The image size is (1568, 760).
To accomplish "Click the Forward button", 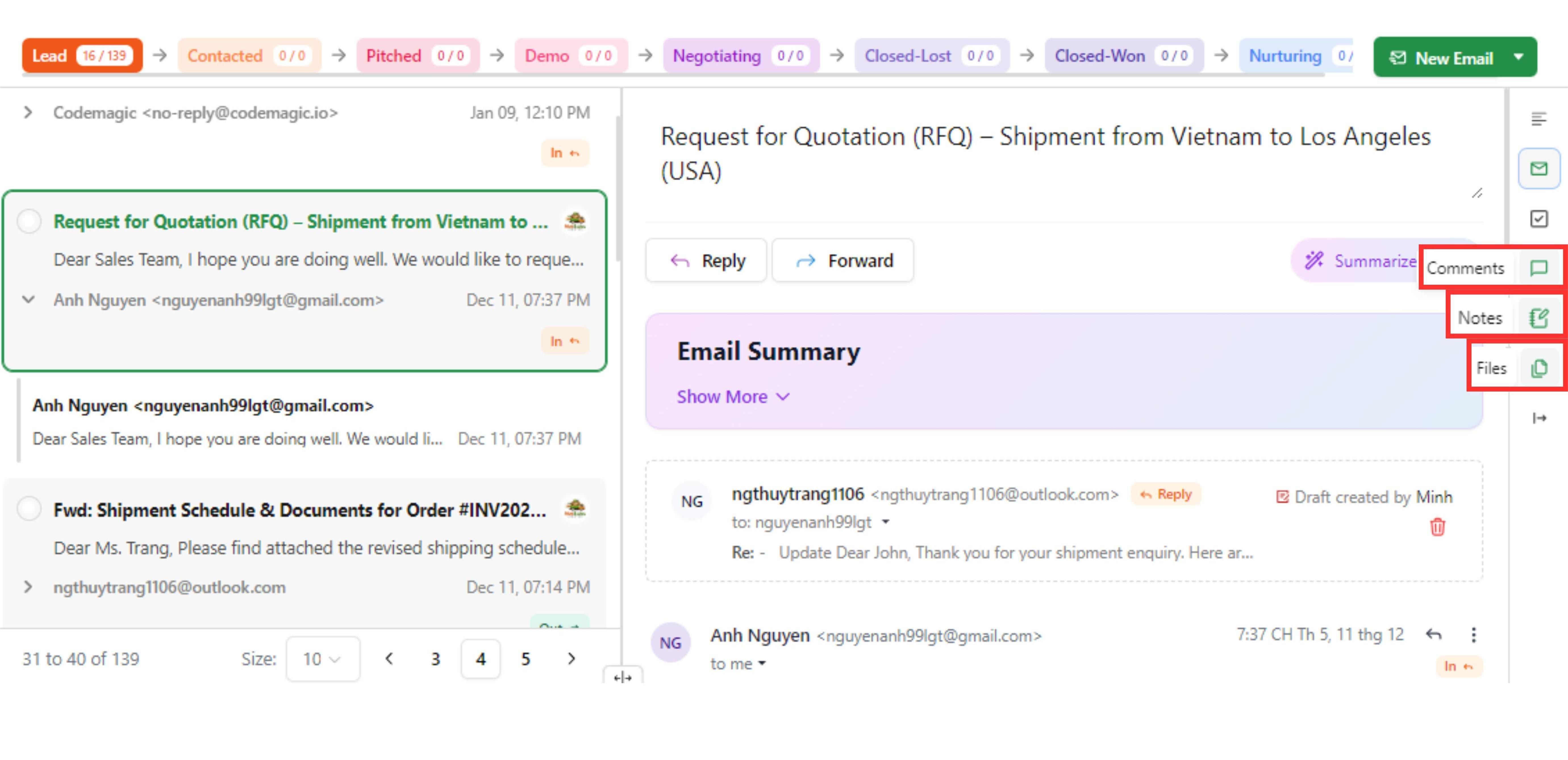I will pyautogui.click(x=843, y=260).
